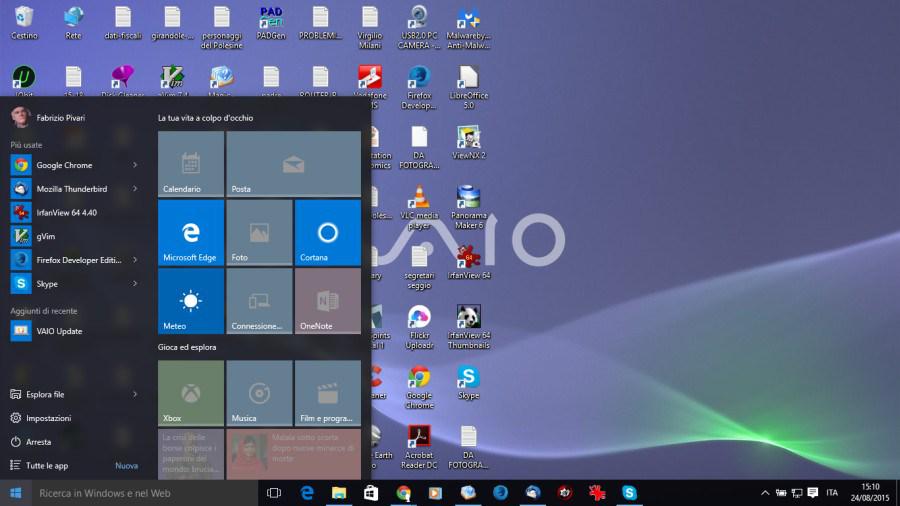Viewport: 900px width, 506px height.
Task: Open the Xbox tile
Action: pos(191,393)
